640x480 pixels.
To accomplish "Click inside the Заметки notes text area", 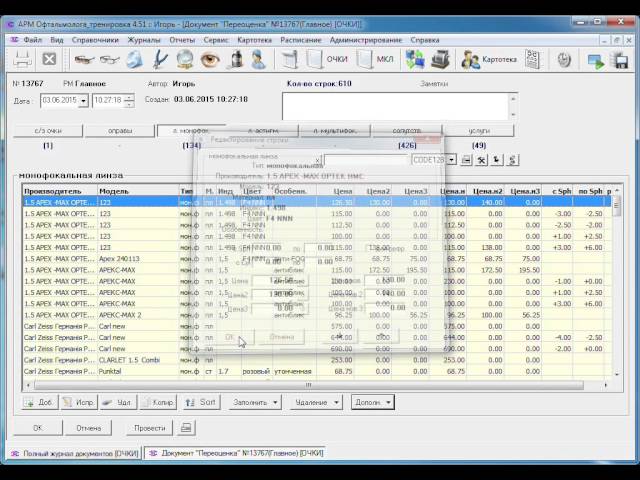I will [395, 106].
